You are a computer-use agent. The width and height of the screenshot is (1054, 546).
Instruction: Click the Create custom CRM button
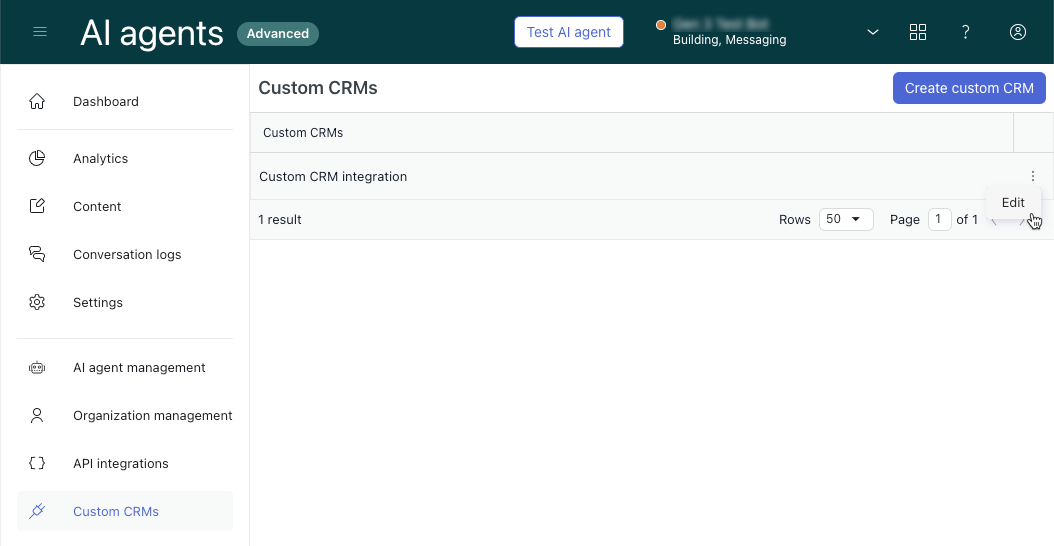click(969, 88)
